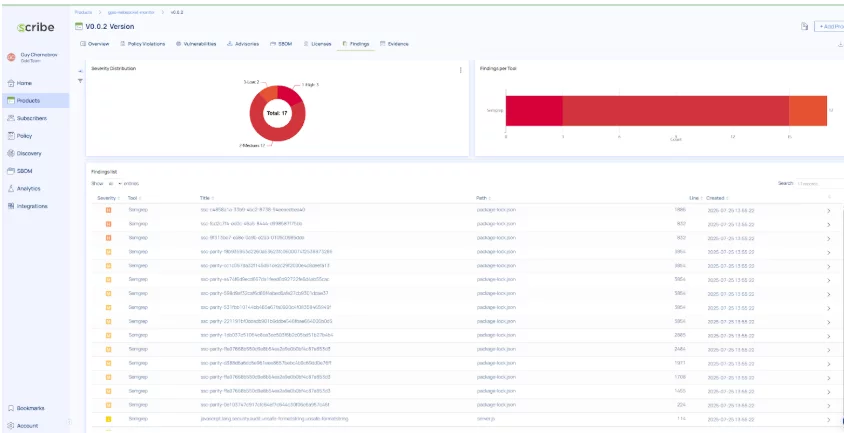The image size is (844, 433).
Task: Click the medium severity badge on line 224 row
Action: pyautogui.click(x=108, y=405)
